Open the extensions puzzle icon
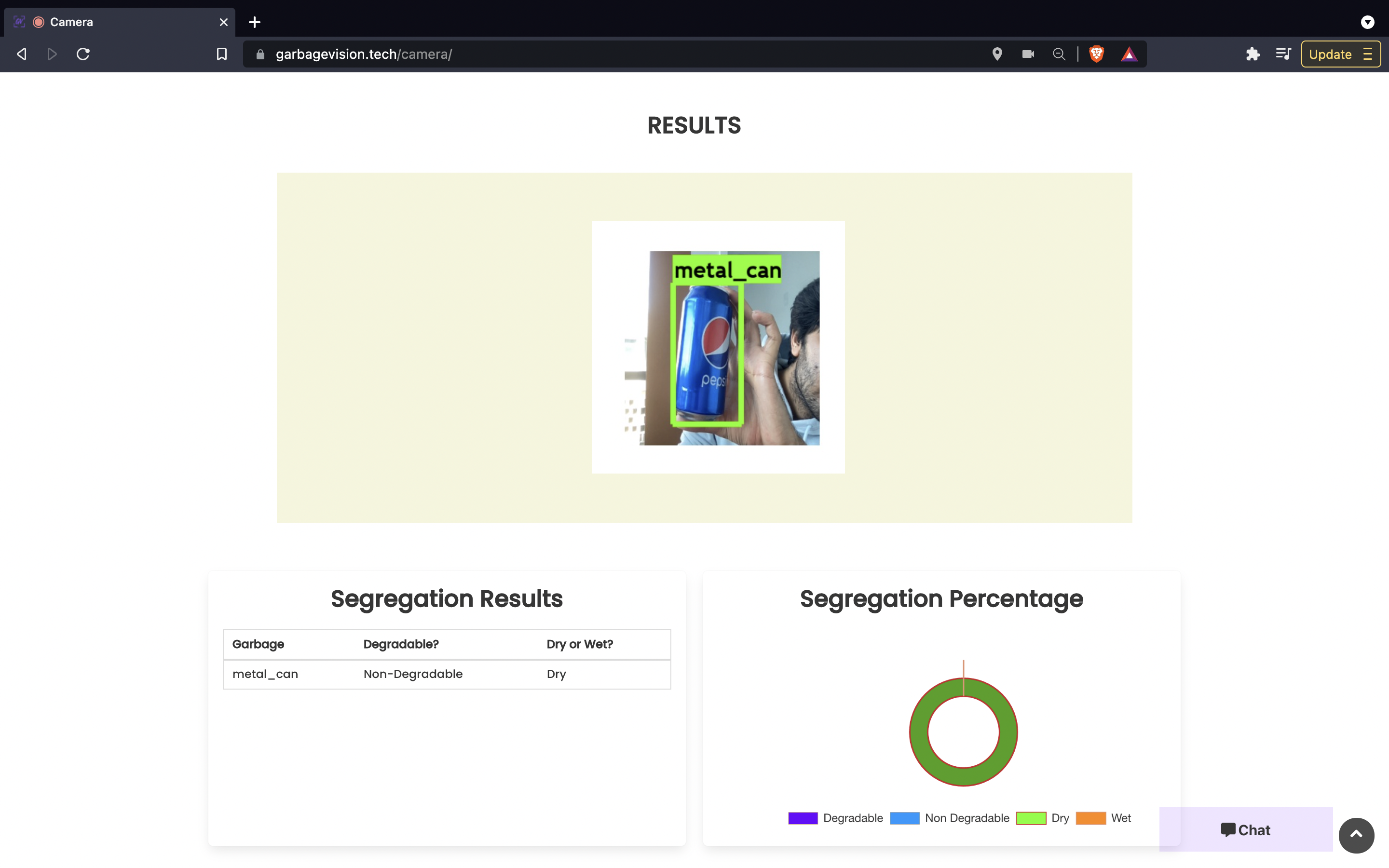 point(1253,54)
